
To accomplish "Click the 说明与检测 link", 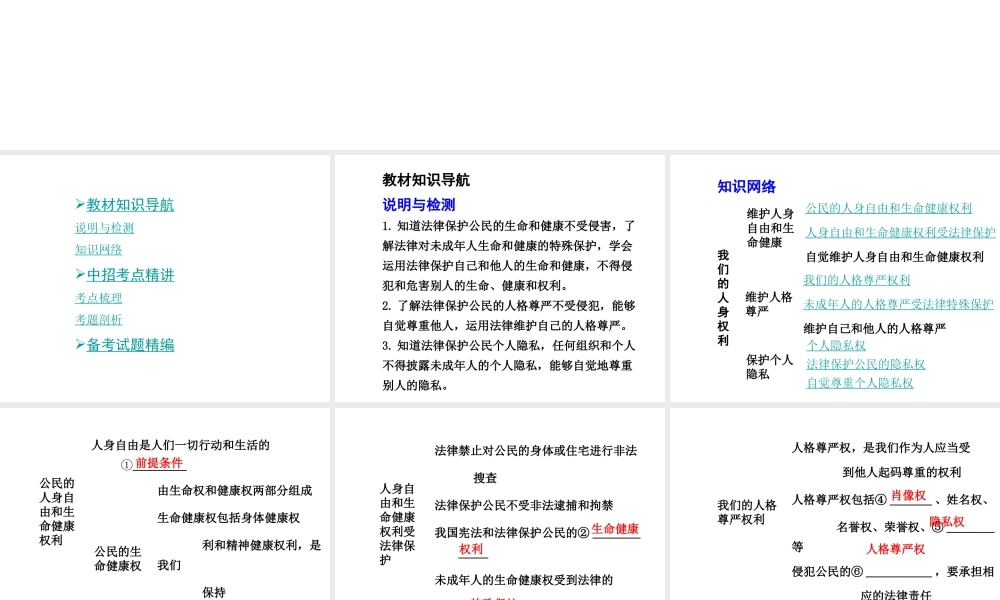I will pos(105,228).
